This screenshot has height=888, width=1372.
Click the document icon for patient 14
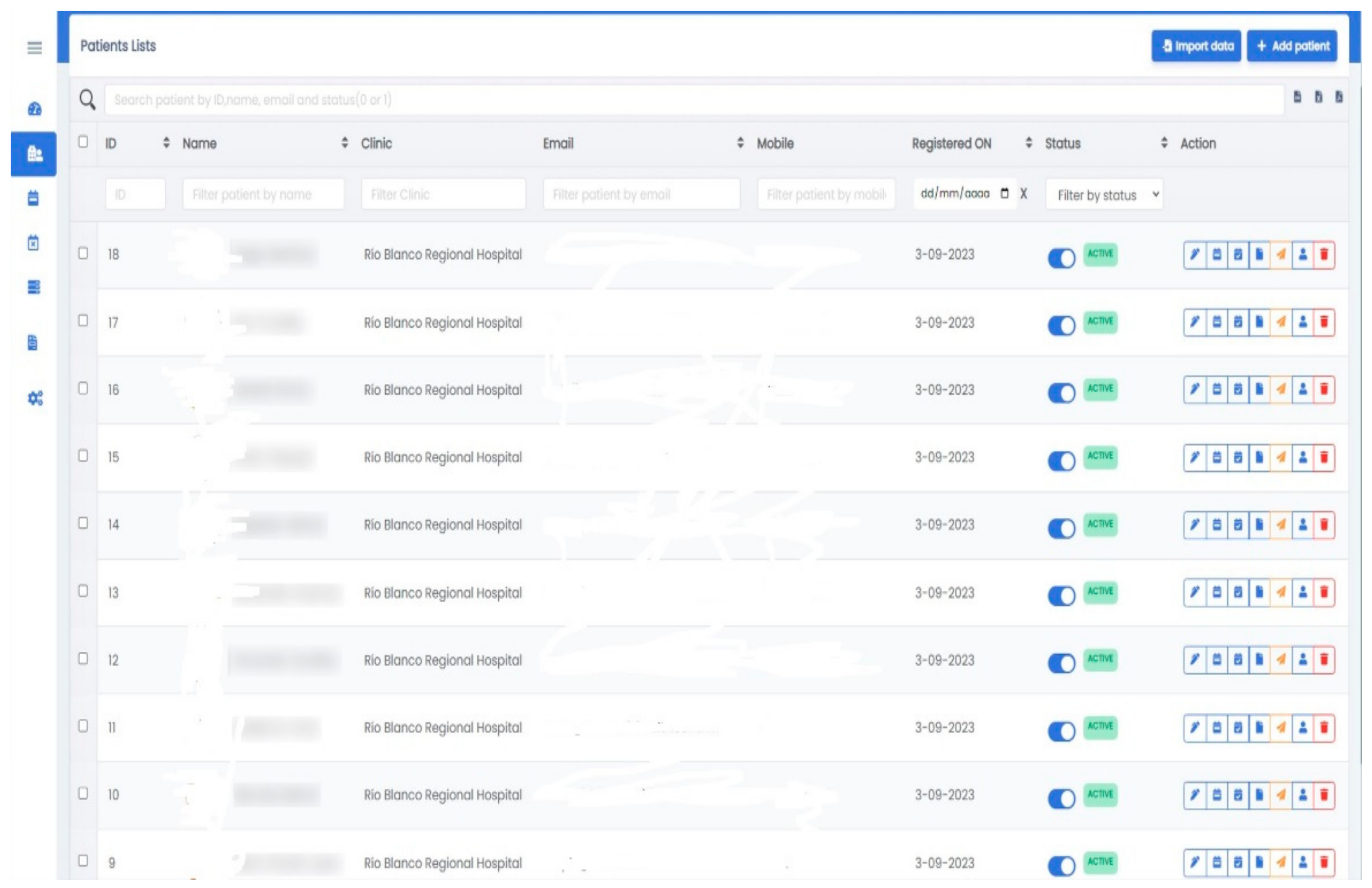point(1259,524)
